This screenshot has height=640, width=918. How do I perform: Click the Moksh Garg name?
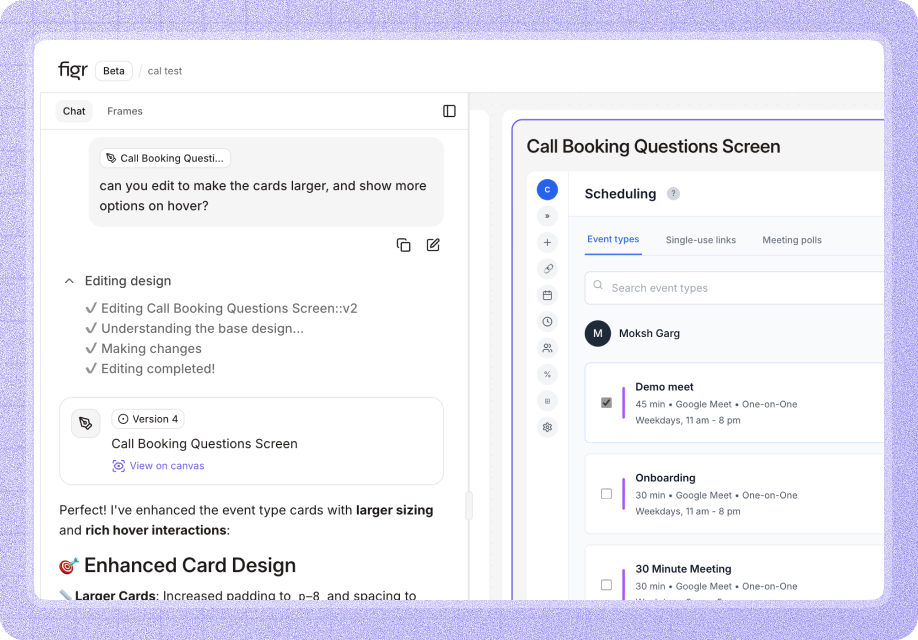click(x=649, y=334)
